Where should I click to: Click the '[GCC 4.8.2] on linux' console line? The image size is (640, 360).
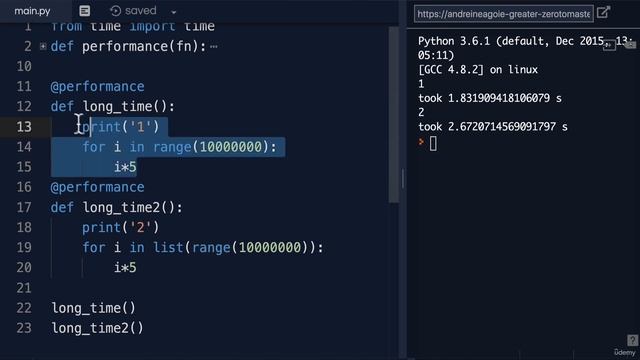tap(478, 69)
